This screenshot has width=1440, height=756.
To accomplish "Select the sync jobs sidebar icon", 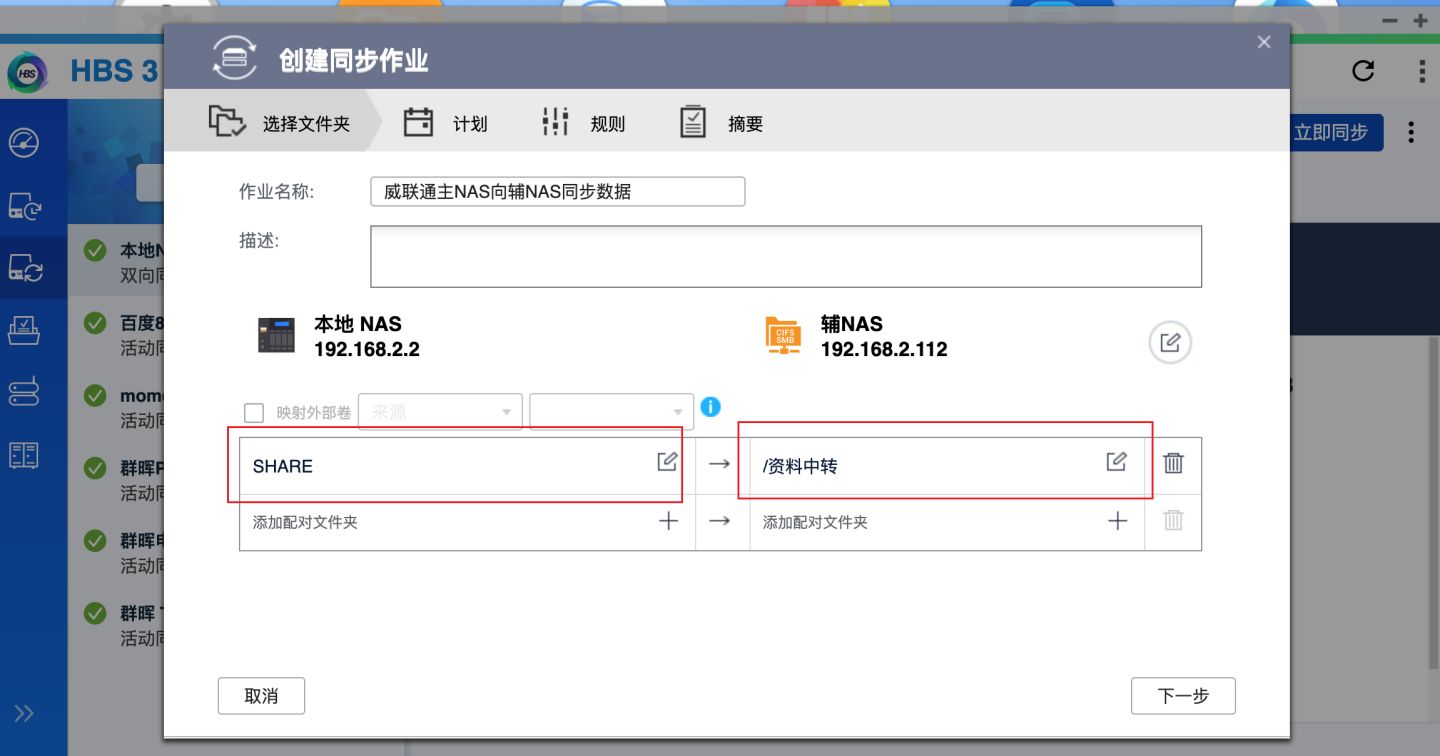I will [x=25, y=269].
